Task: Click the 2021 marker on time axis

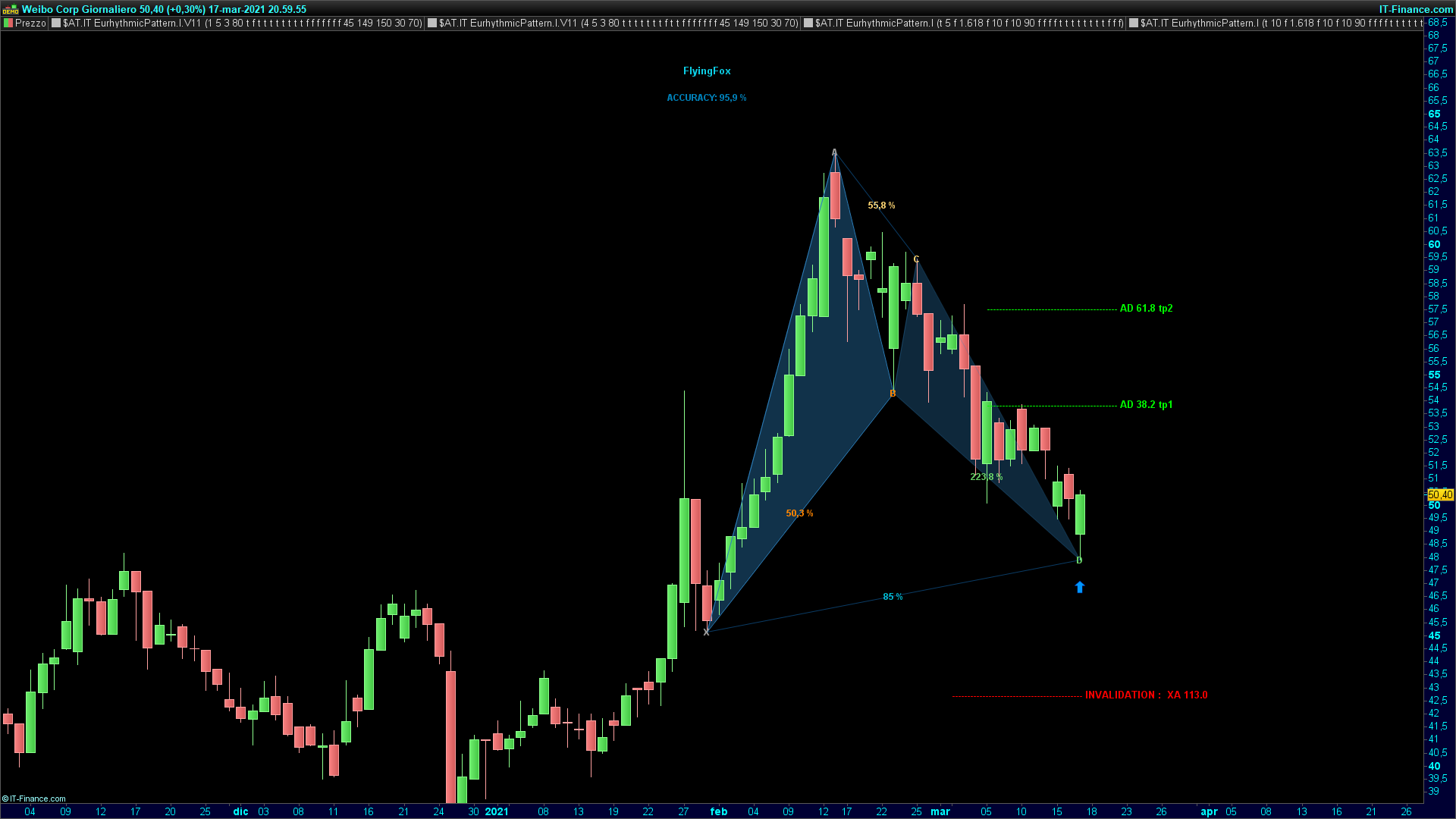Action: coord(497,811)
